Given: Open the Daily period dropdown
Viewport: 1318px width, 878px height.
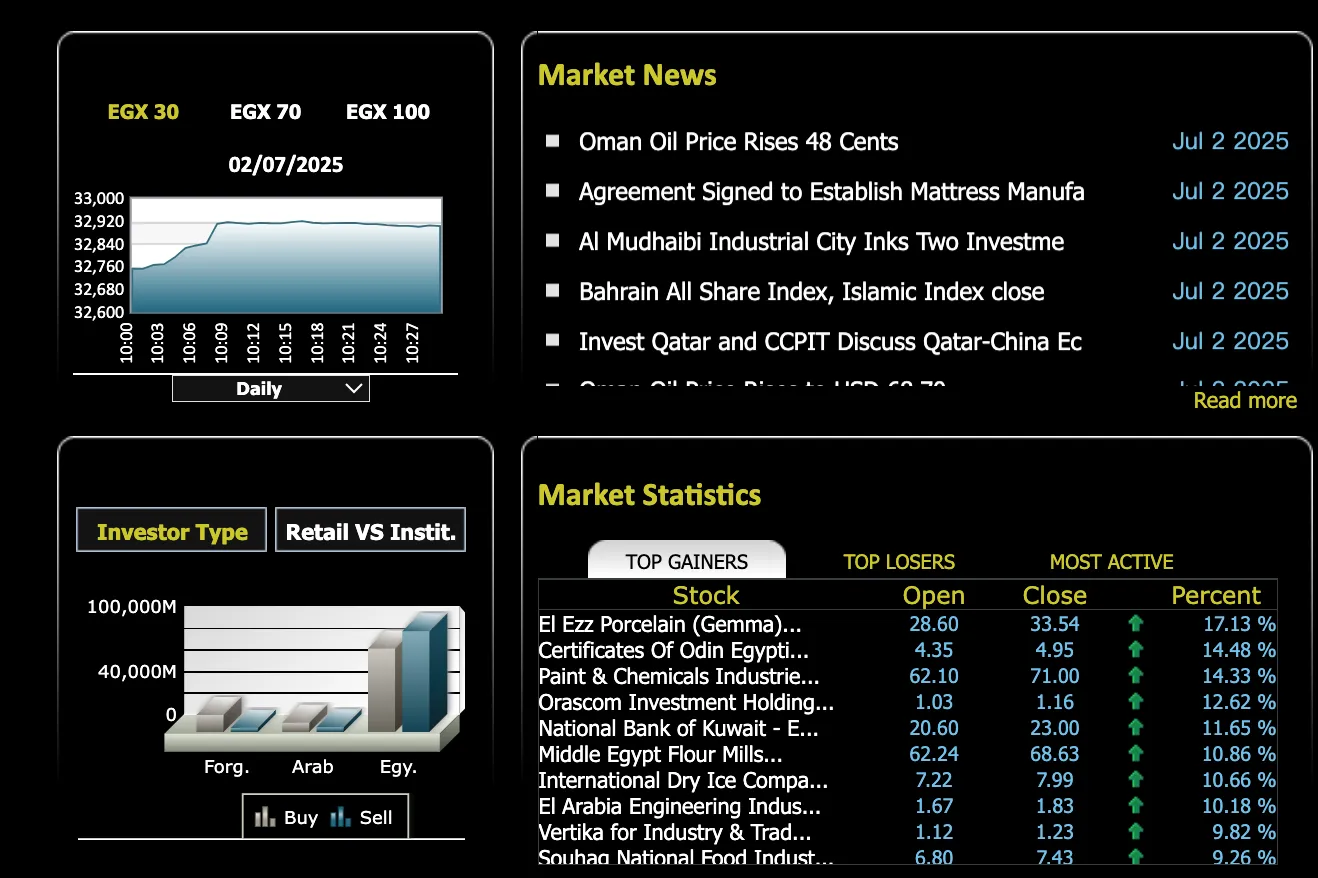Looking at the screenshot, I should tap(271, 389).
